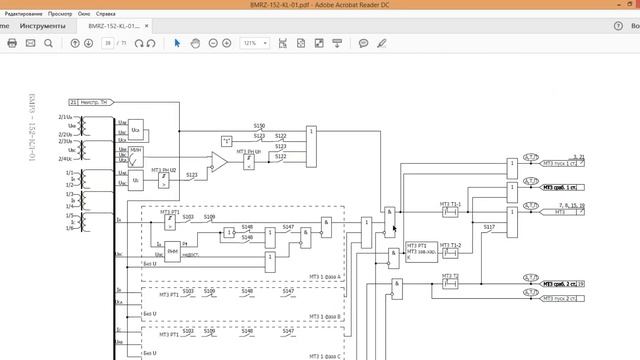Go to next page arrow
This screenshot has width=640, height=360.
(88, 43)
